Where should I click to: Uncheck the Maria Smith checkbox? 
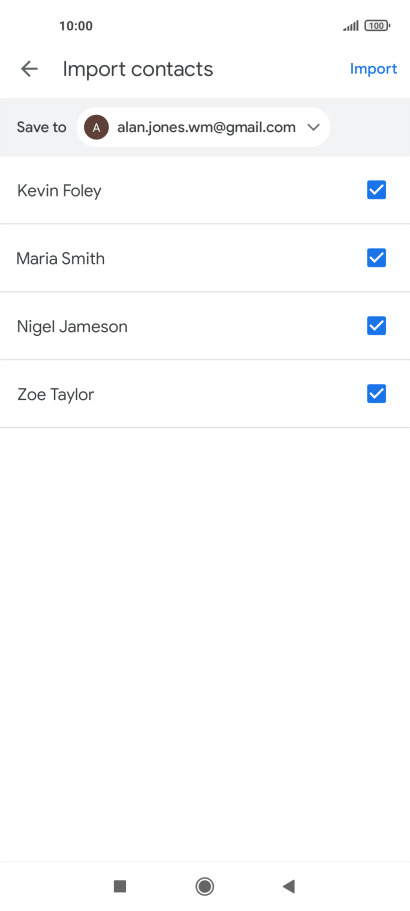pyautogui.click(x=376, y=258)
